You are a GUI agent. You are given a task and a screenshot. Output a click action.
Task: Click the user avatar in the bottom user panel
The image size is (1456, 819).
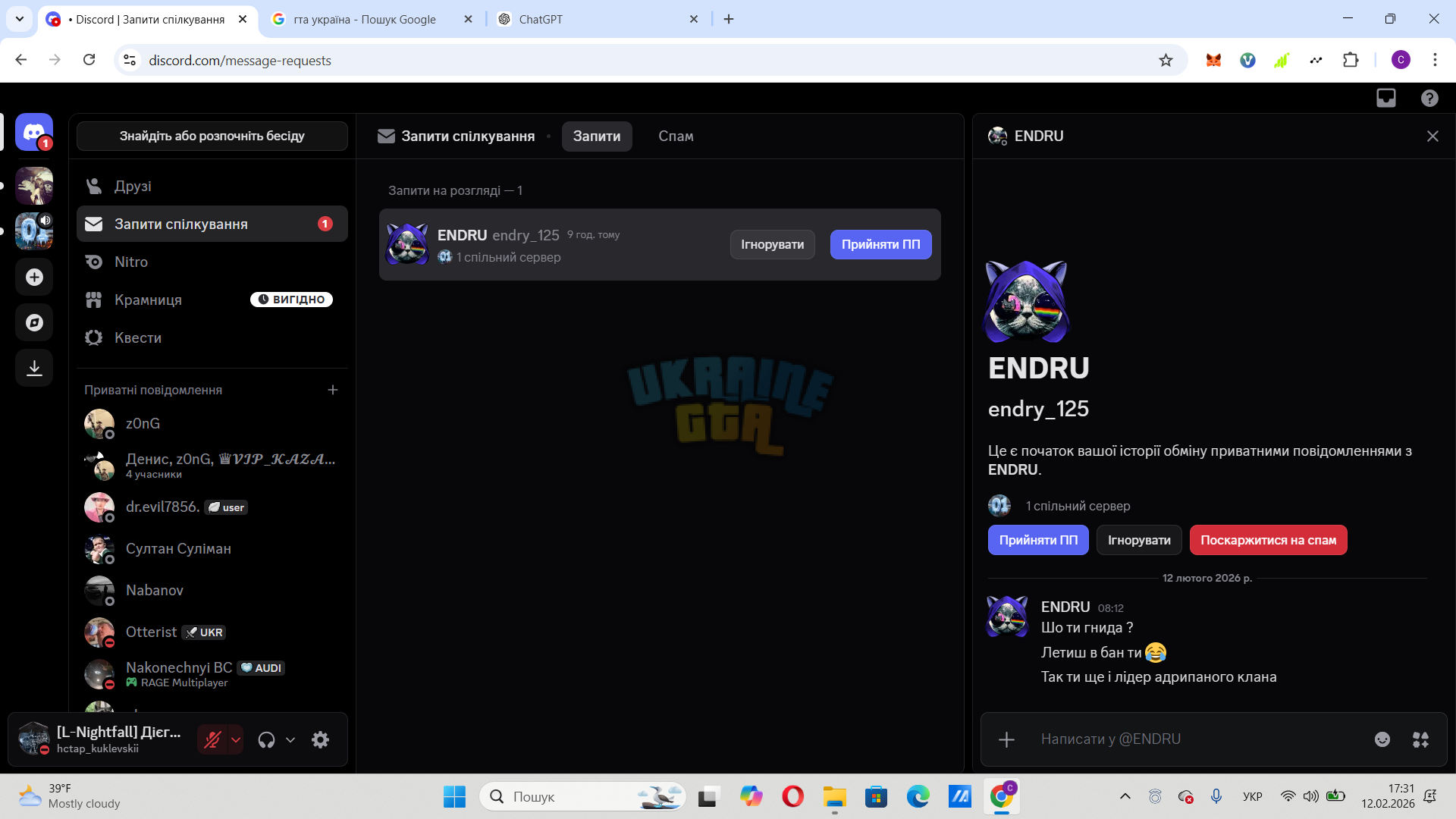click(x=33, y=739)
